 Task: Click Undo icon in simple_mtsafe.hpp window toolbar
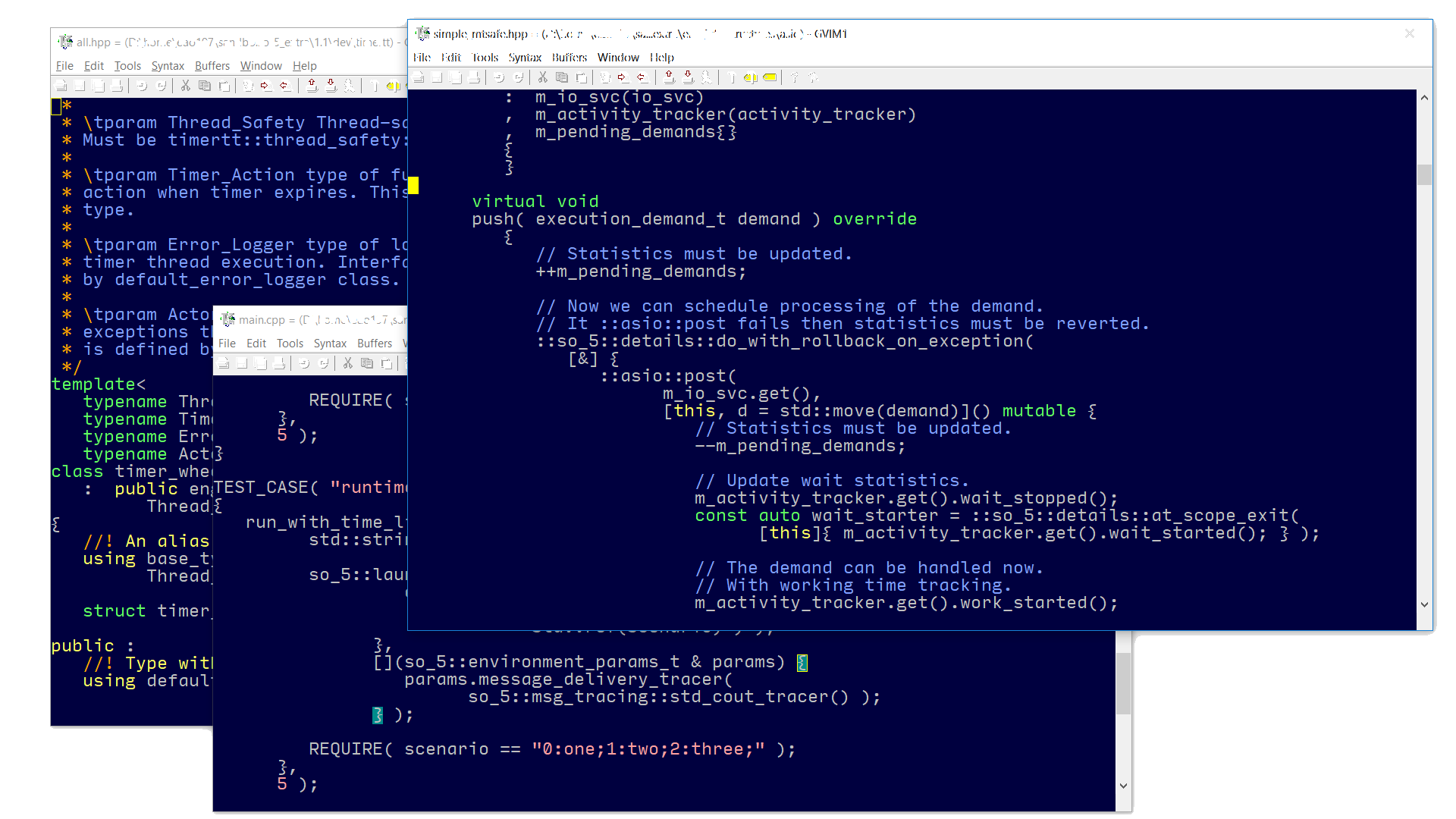click(499, 77)
